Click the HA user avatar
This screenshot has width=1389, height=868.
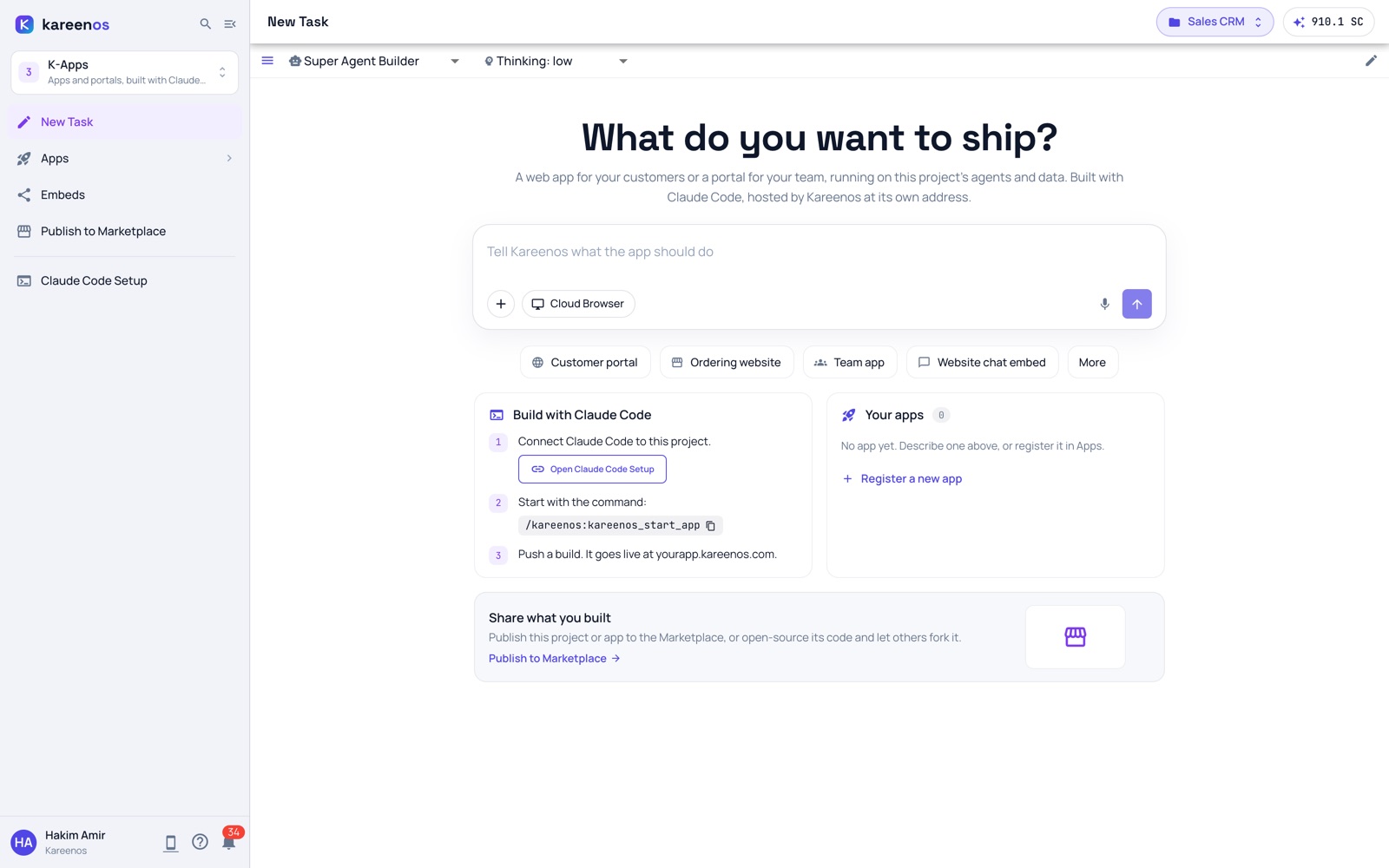pyautogui.click(x=23, y=842)
